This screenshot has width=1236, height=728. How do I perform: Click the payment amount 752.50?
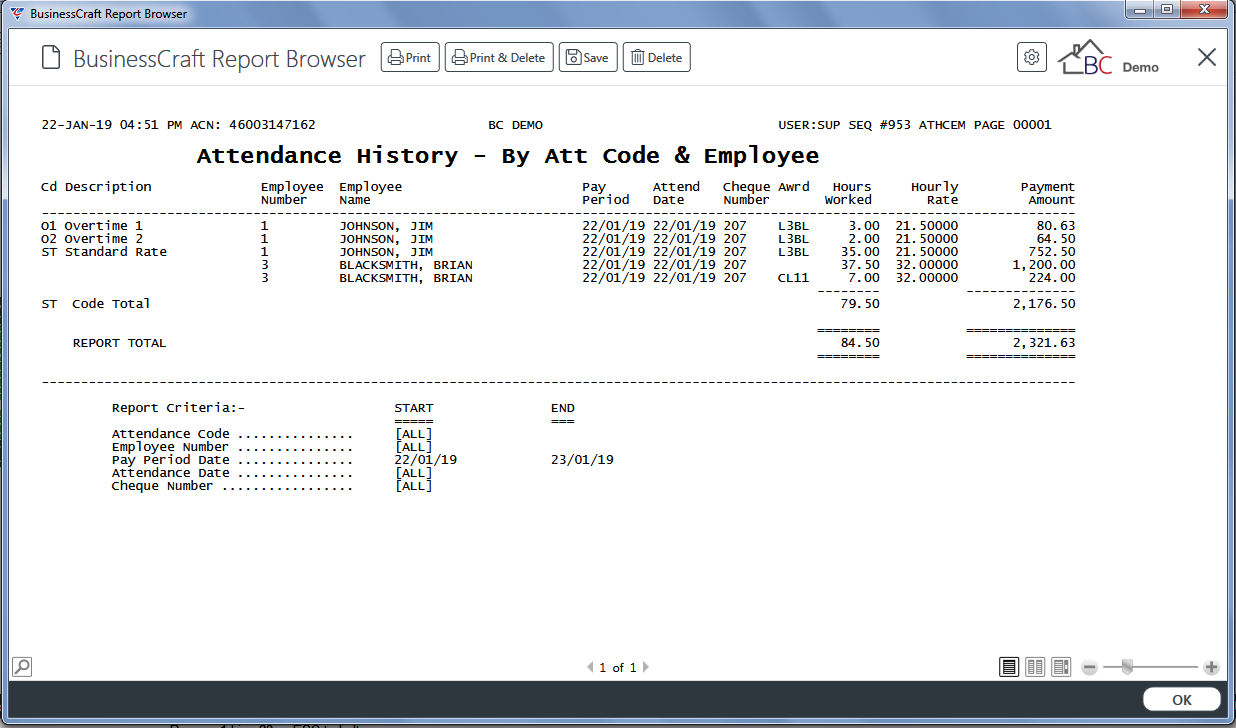pyautogui.click(x=1051, y=252)
